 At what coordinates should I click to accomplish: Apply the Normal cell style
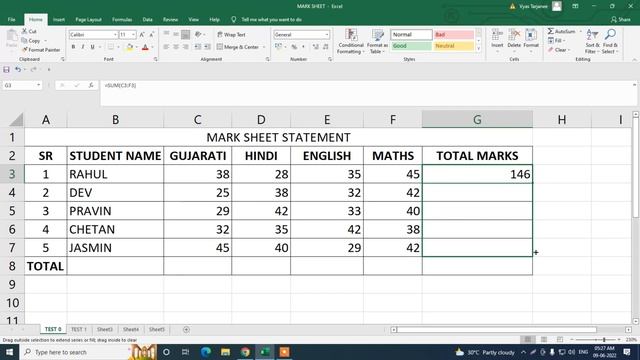pos(411,35)
